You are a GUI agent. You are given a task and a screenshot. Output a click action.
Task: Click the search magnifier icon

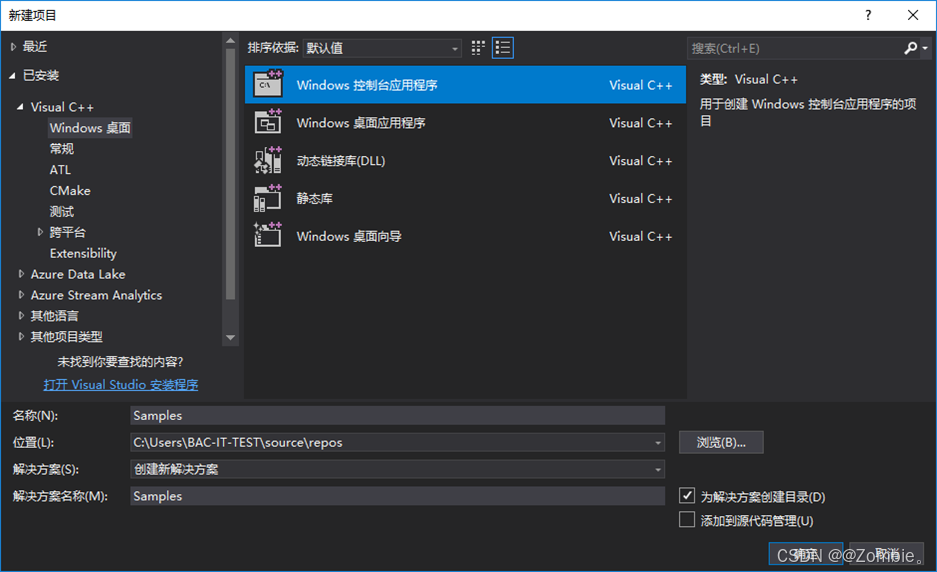pyautogui.click(x=910, y=48)
